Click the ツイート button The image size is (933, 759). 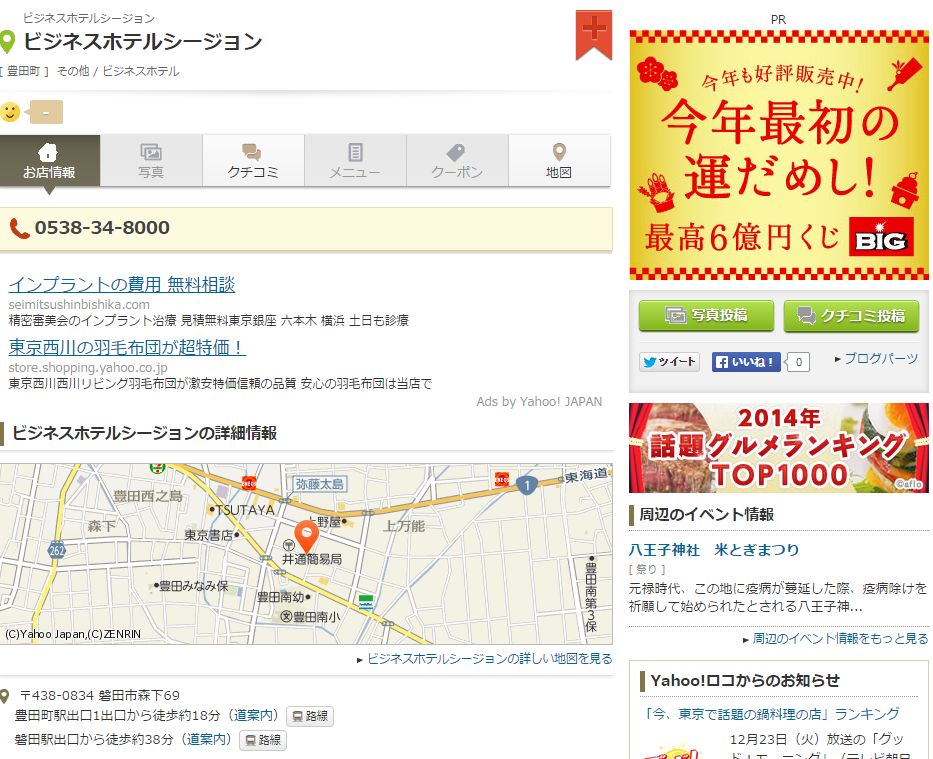coord(669,362)
